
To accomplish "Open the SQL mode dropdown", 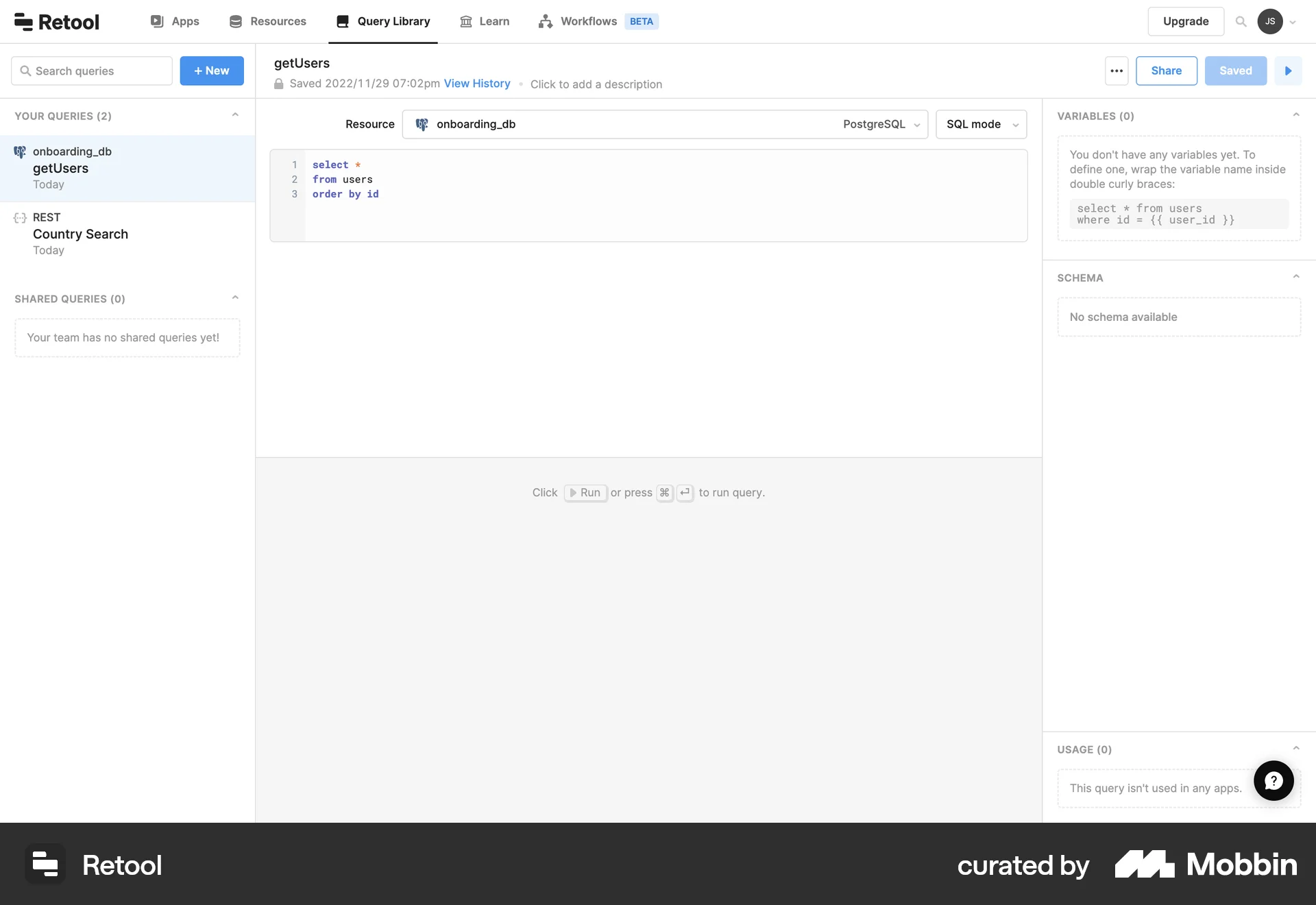I will 981,124.
